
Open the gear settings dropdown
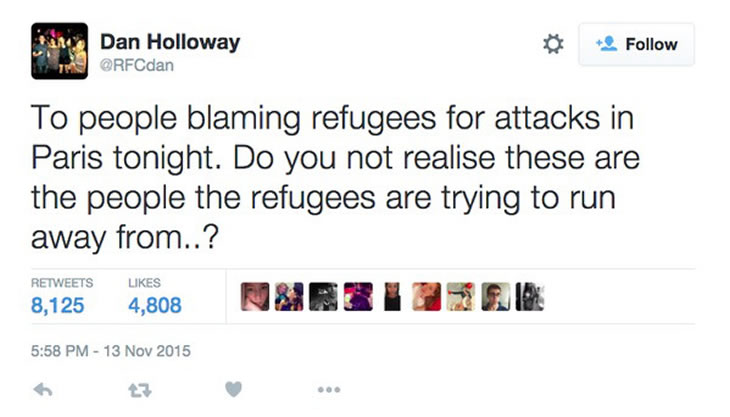point(553,44)
